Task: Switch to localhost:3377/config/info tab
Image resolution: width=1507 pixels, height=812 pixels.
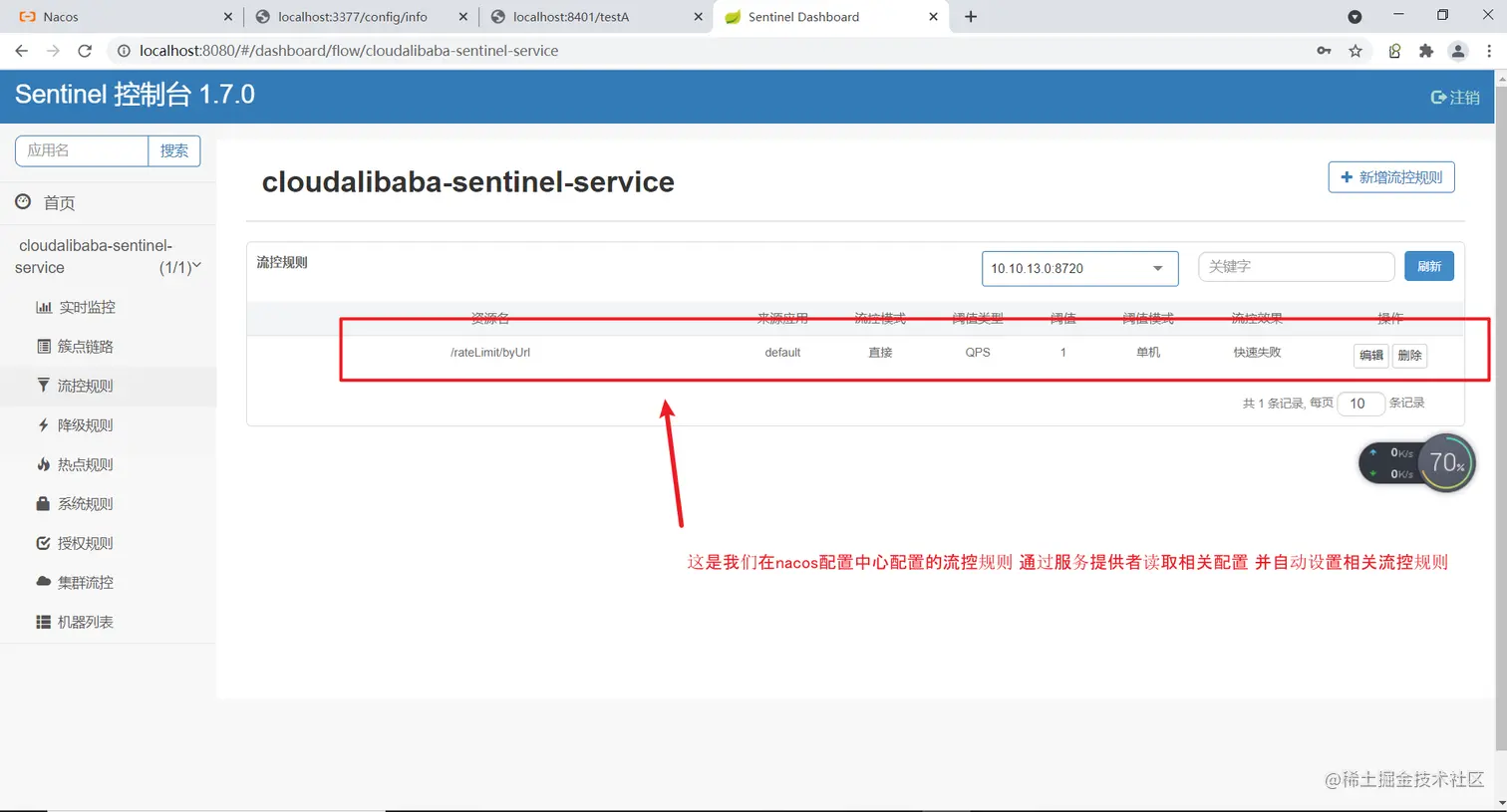Action: (x=361, y=17)
